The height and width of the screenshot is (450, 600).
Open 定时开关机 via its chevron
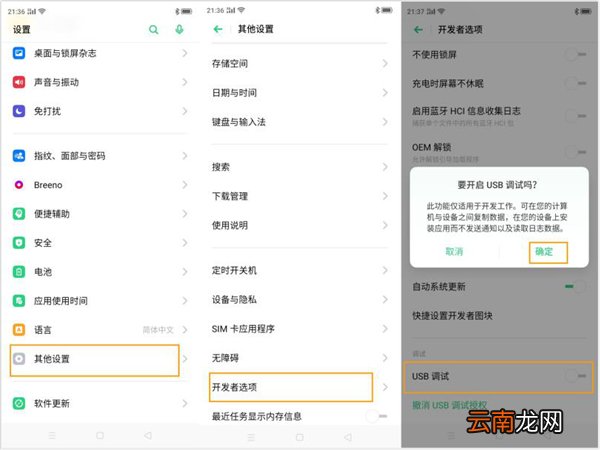[385, 270]
